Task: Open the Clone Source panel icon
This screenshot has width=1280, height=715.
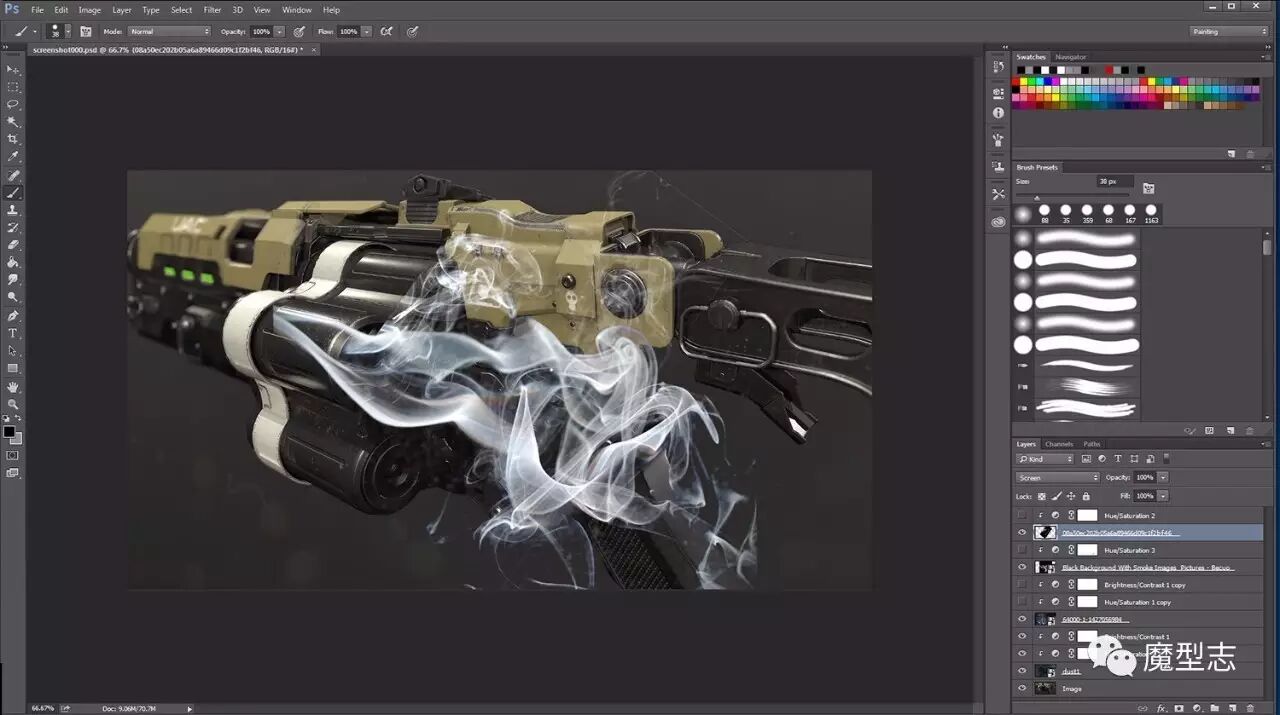Action: pyautogui.click(x=998, y=166)
